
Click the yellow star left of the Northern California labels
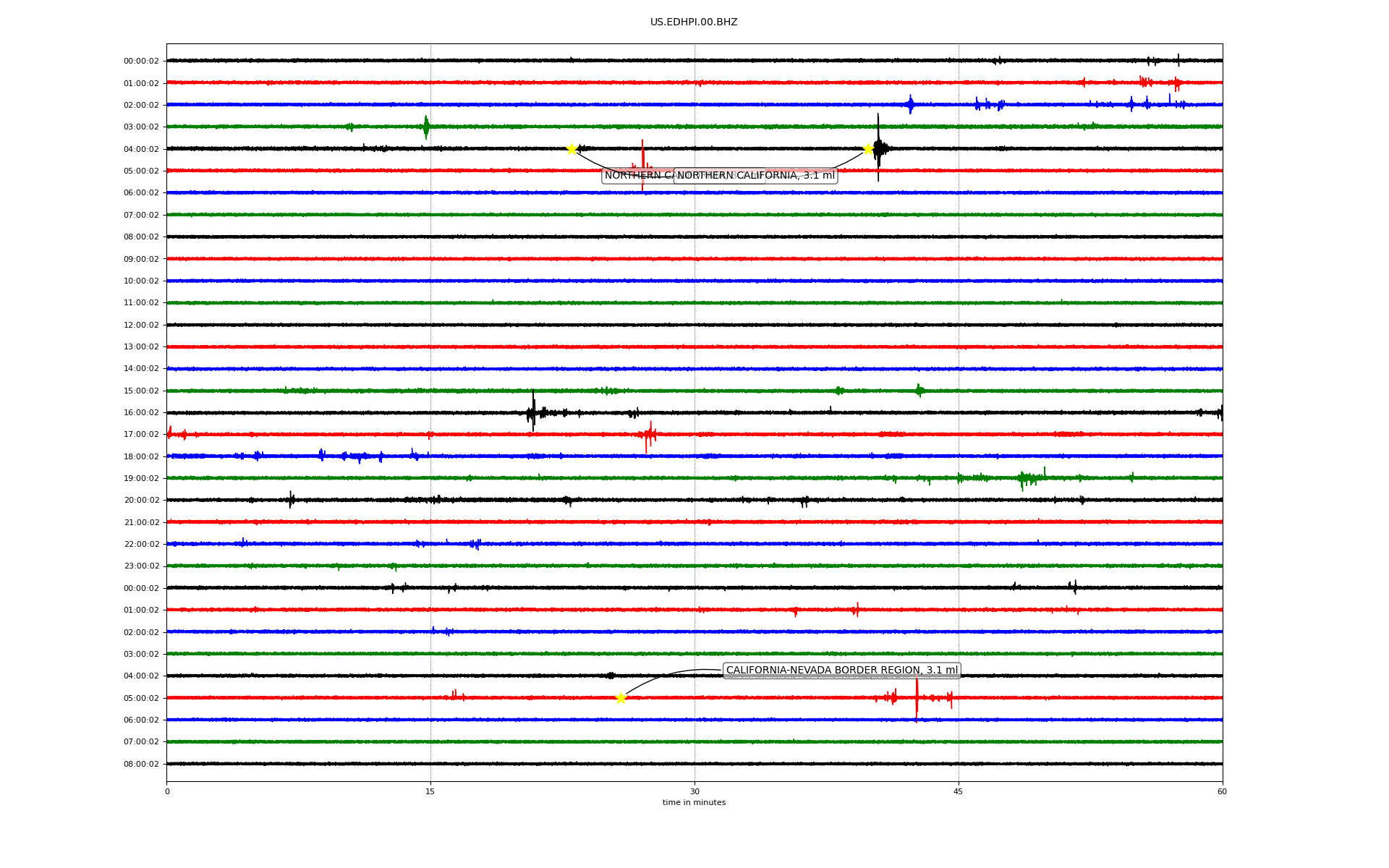click(x=572, y=149)
